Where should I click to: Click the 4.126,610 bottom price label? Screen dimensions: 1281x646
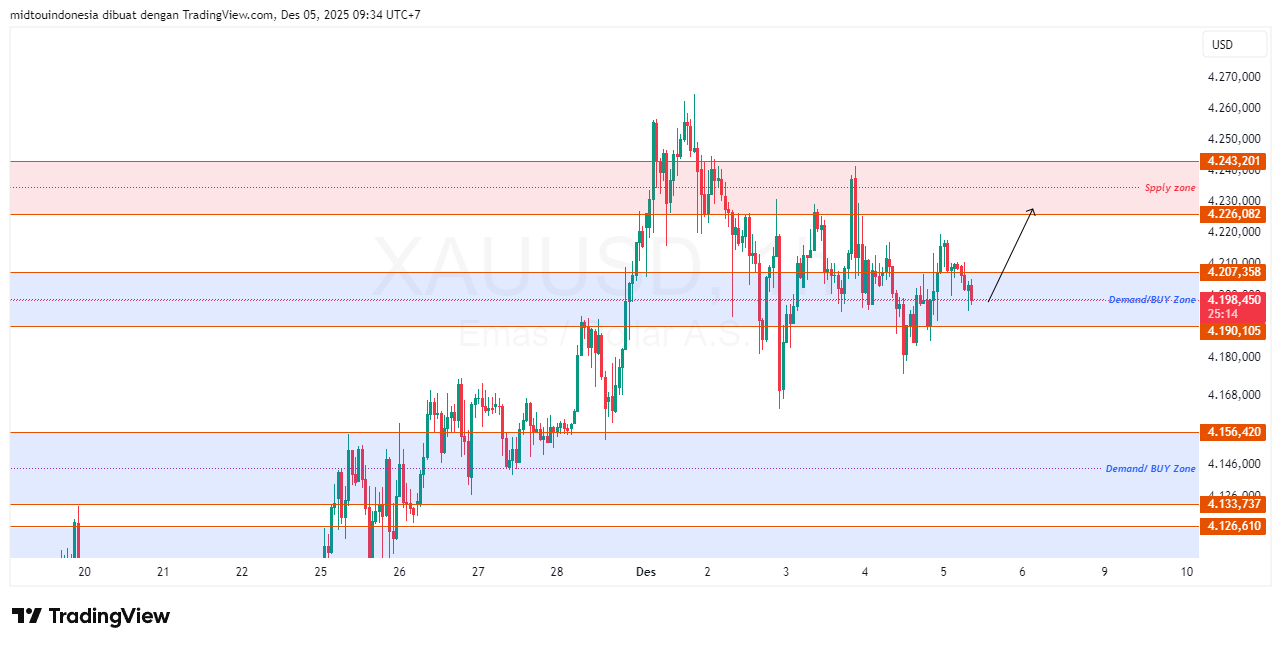click(x=1232, y=526)
